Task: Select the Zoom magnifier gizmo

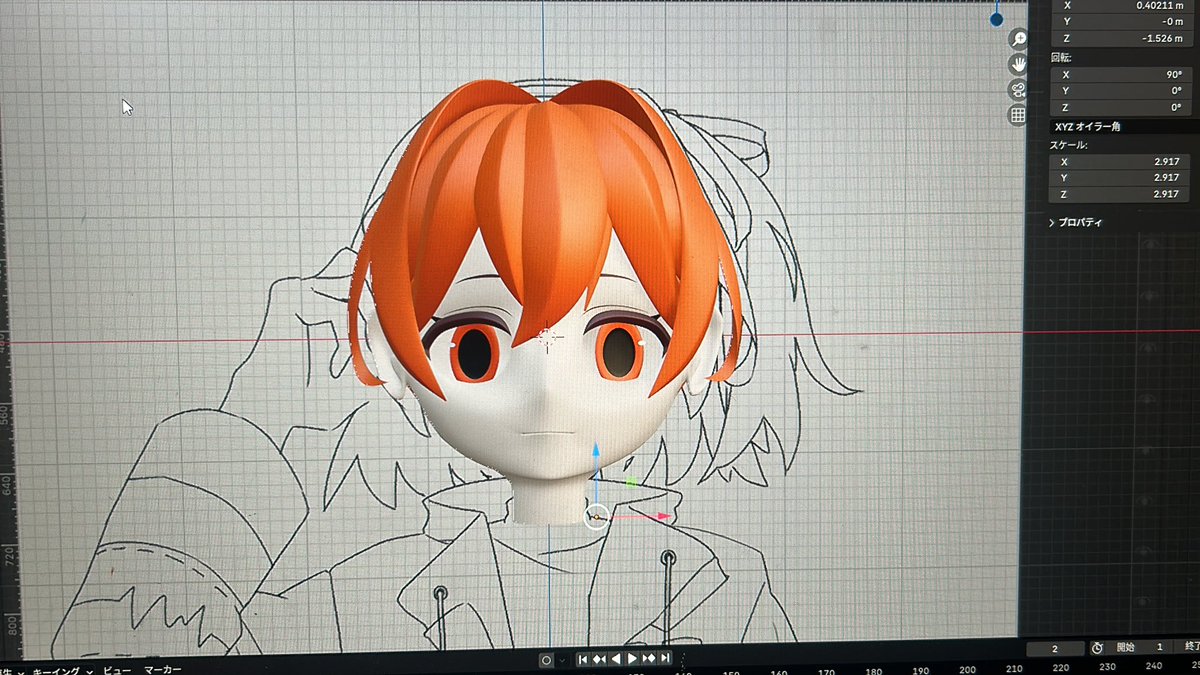Action: [1018, 38]
